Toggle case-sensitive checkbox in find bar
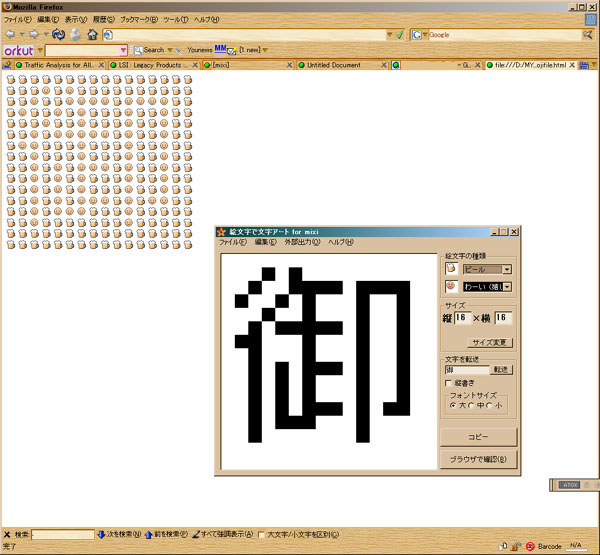Viewport: 600px width, 555px height. 261,535
